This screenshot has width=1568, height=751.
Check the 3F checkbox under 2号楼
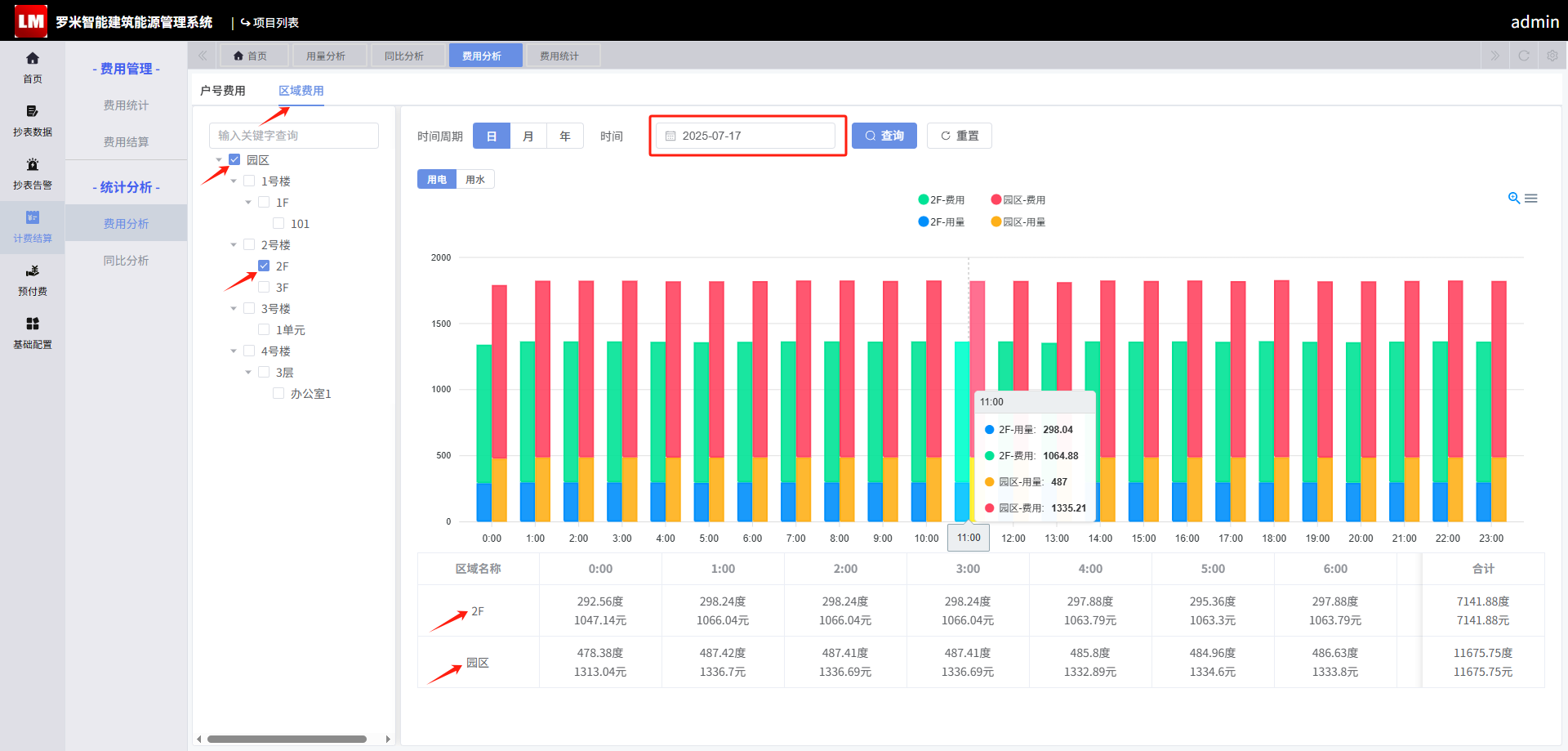coord(264,287)
